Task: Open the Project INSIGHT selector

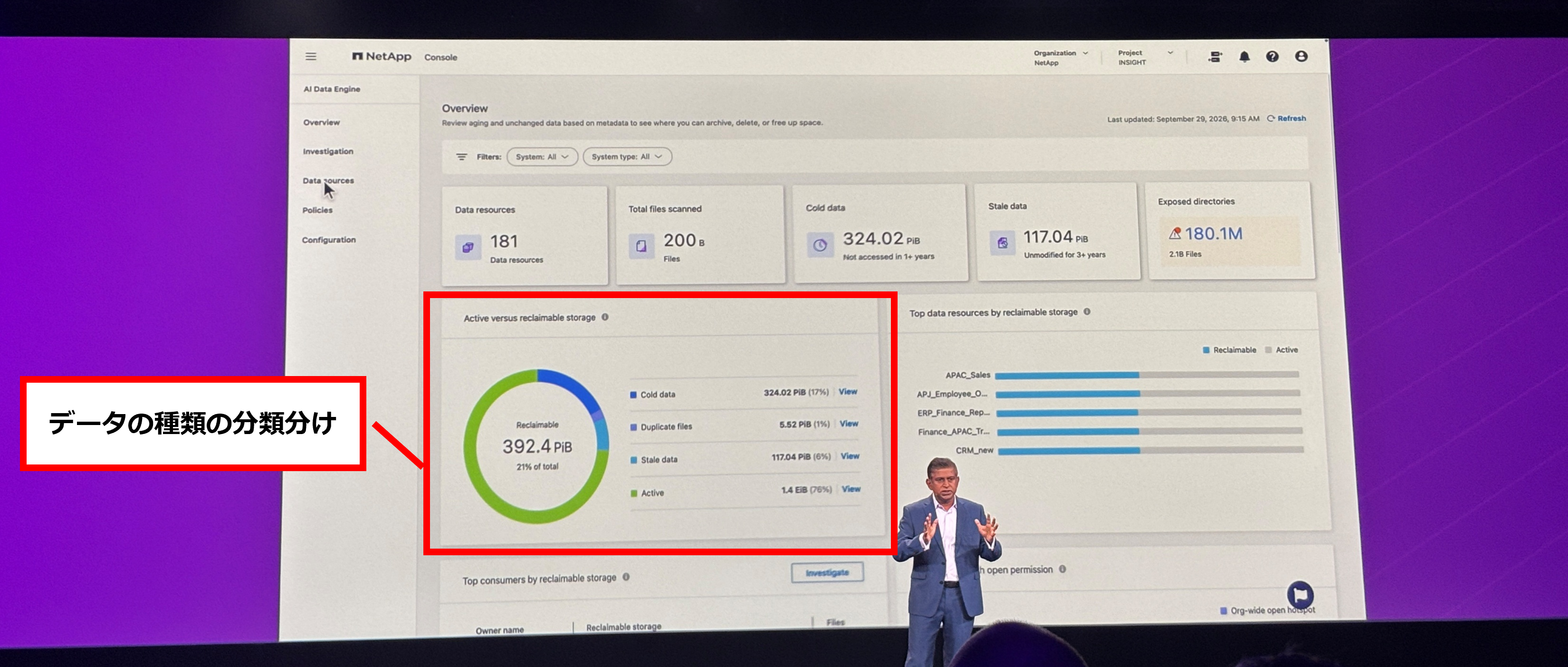Action: (x=1145, y=57)
